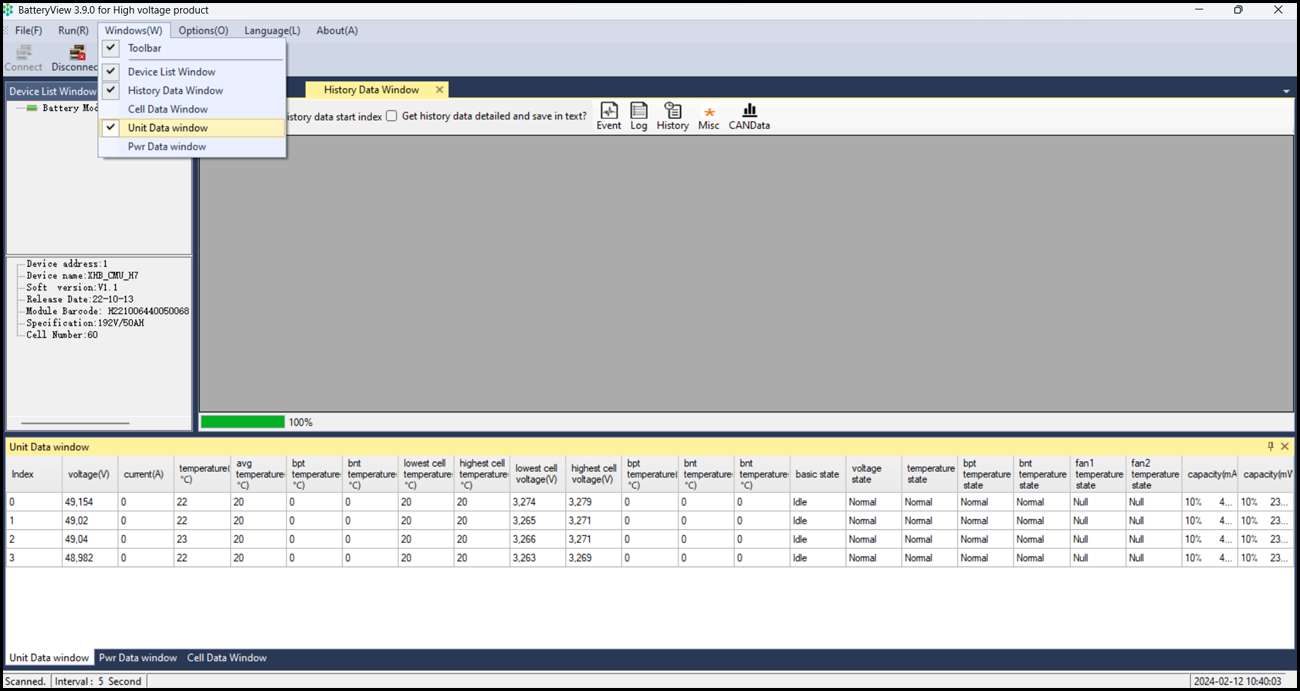Click the BatteryView app icon in title bar
This screenshot has width=1300, height=691.
tap(8, 9)
